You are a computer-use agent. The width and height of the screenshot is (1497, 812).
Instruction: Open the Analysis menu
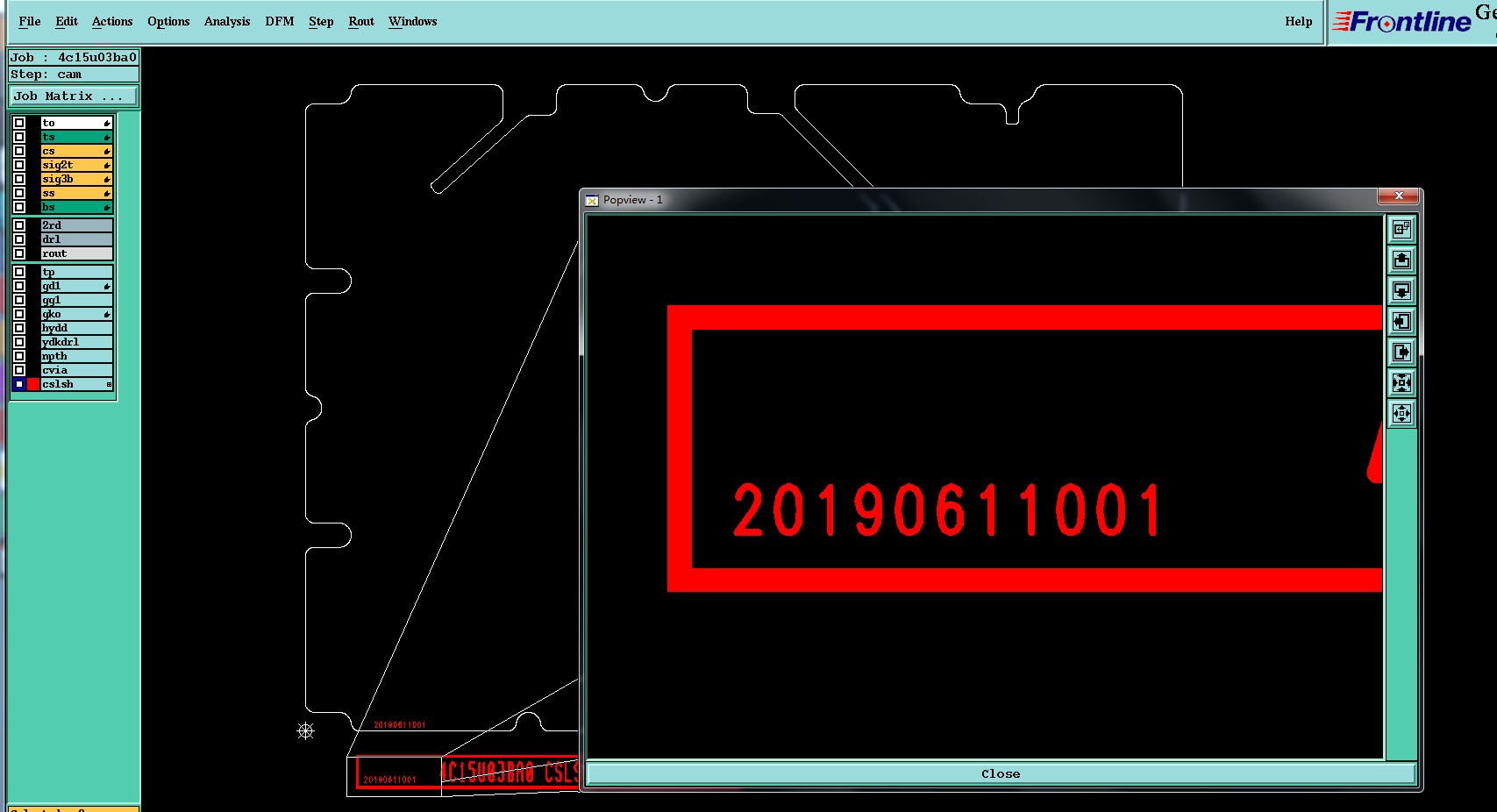pyautogui.click(x=227, y=21)
